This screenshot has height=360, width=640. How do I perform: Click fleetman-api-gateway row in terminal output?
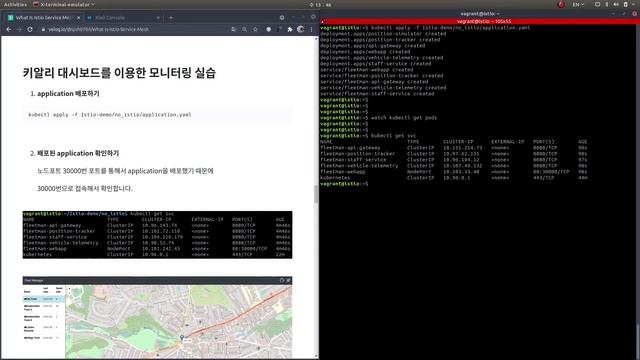pyautogui.click(x=454, y=147)
